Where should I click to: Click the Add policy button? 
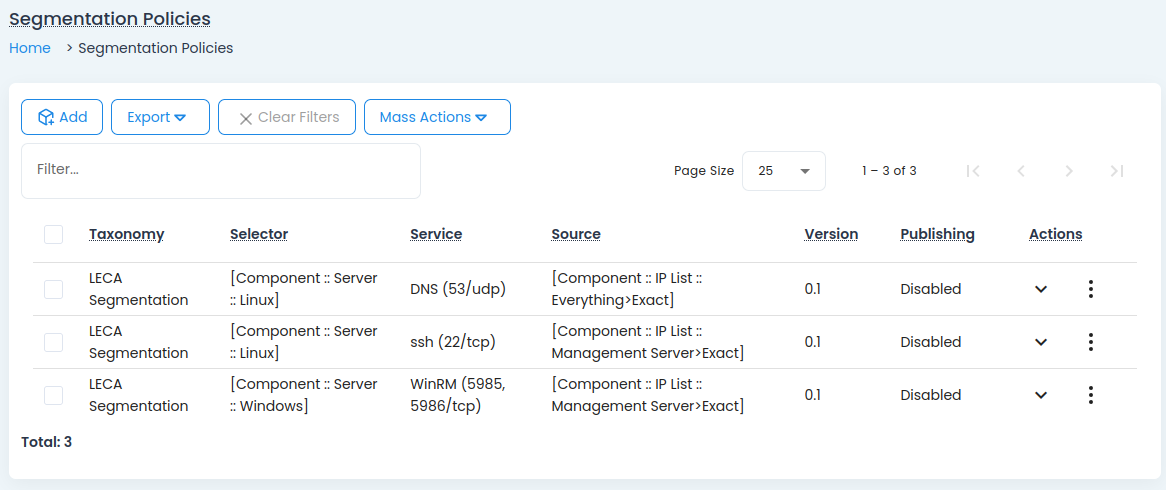(62, 117)
